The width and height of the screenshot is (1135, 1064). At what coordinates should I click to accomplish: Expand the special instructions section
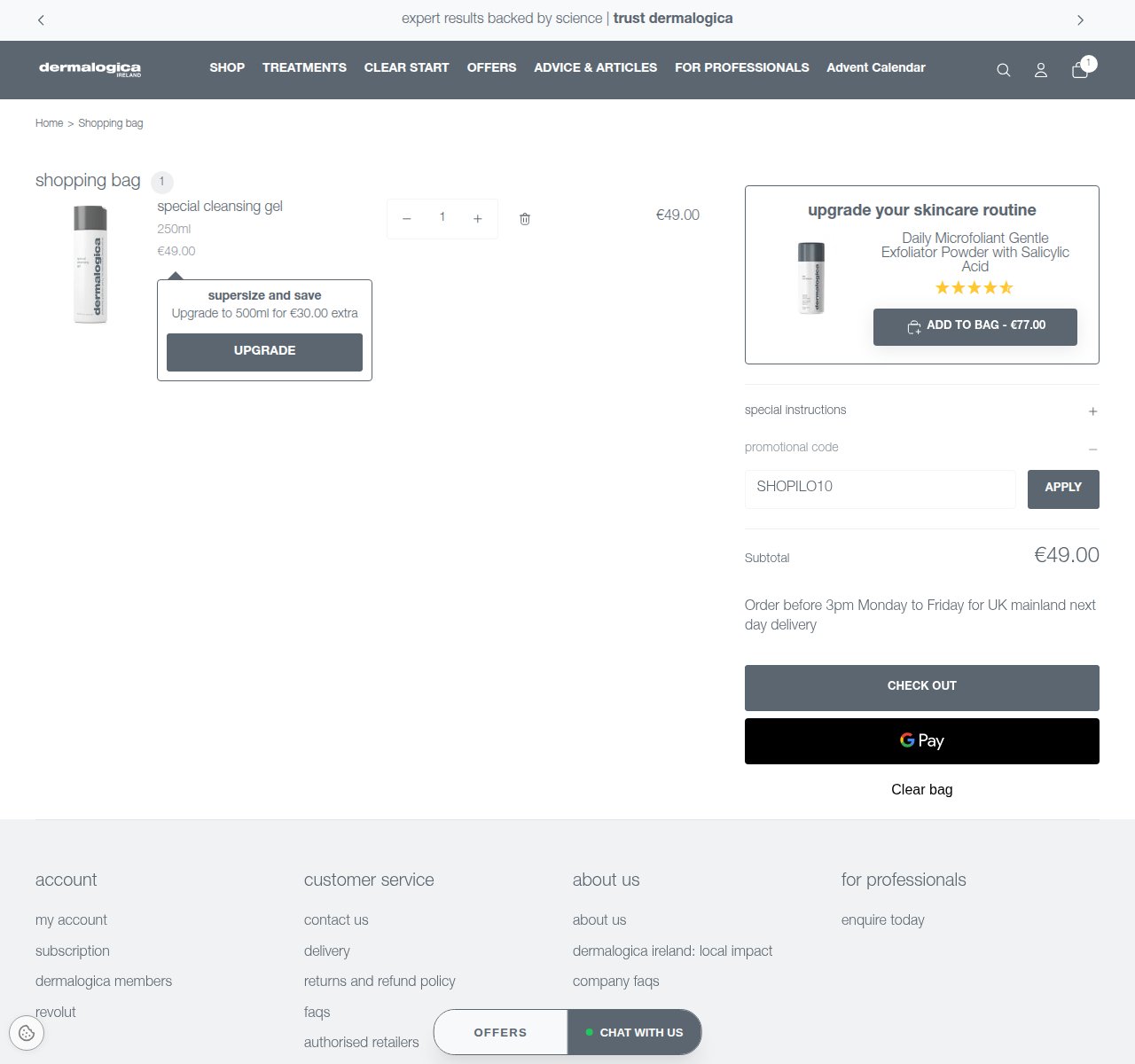pyautogui.click(x=921, y=411)
